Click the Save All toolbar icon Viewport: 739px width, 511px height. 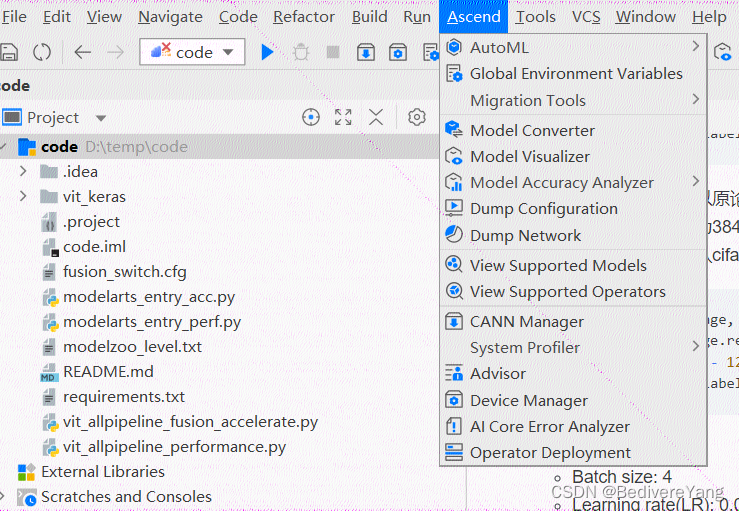click(x=8, y=52)
